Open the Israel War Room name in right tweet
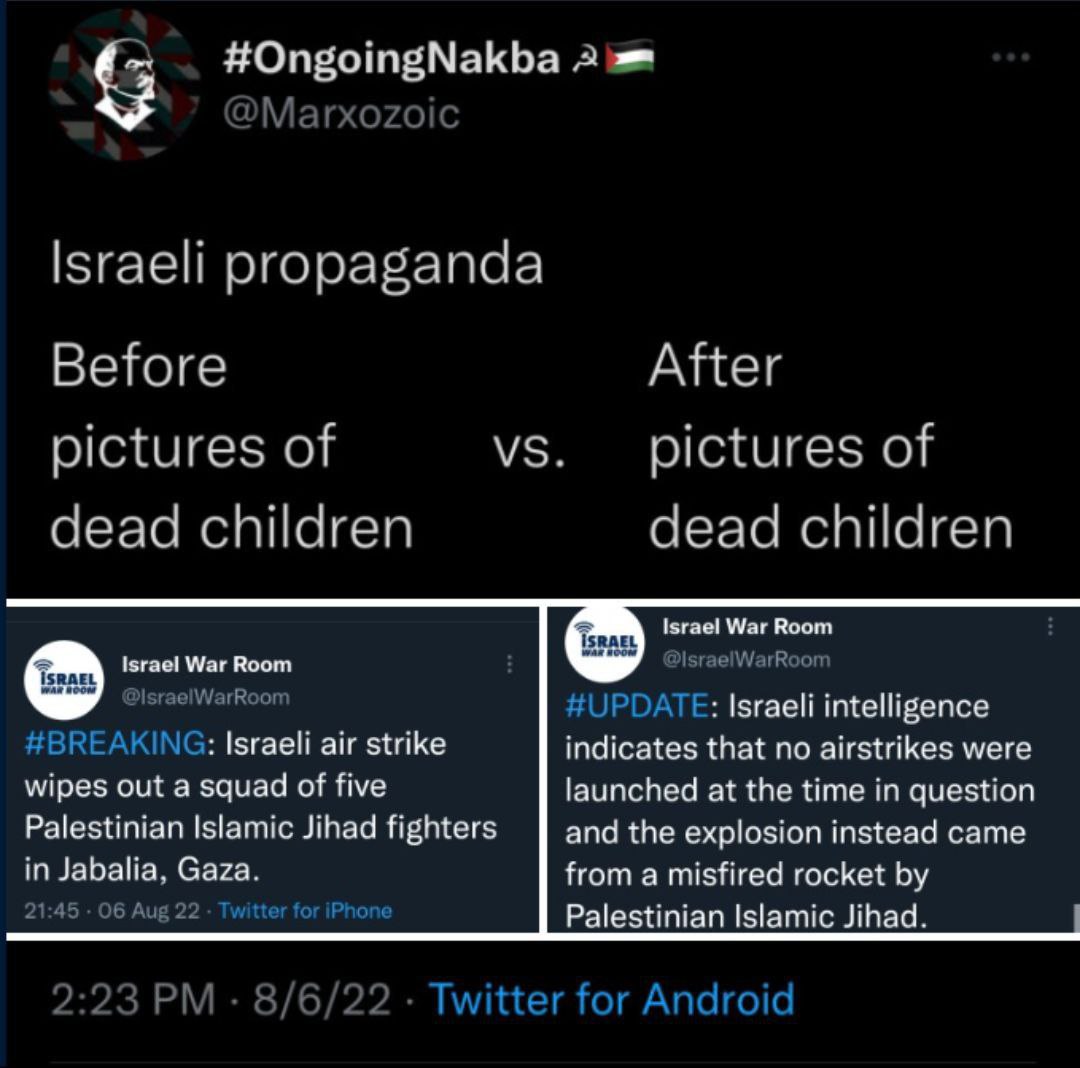Viewport: 1080px width, 1068px height. click(x=747, y=627)
